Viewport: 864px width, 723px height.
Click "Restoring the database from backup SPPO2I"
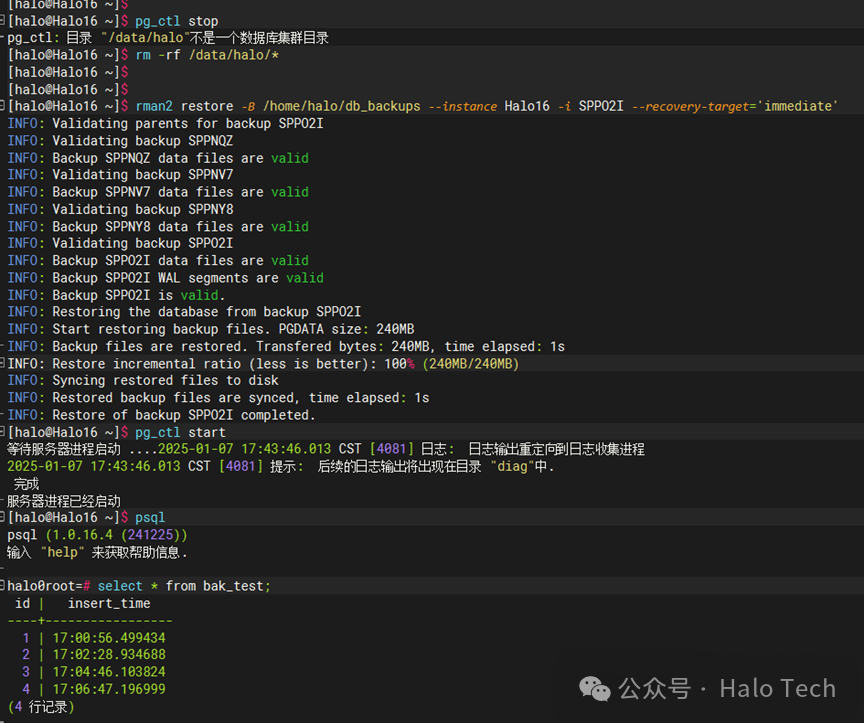click(x=184, y=312)
